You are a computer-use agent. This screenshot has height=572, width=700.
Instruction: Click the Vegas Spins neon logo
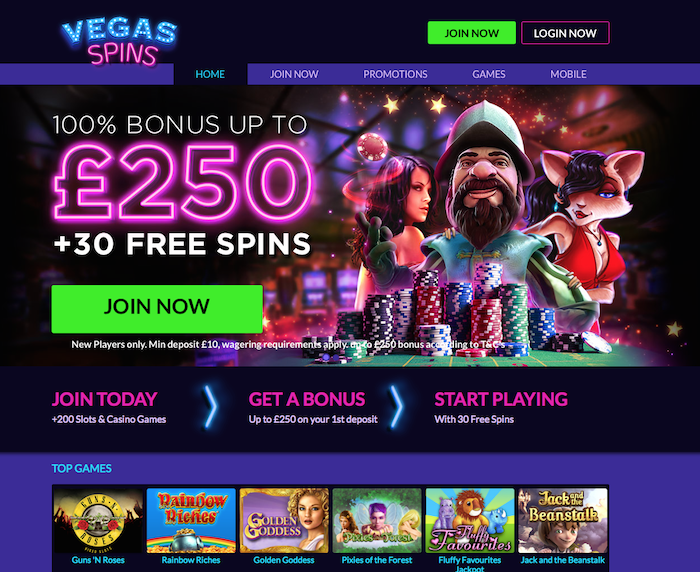[119, 42]
